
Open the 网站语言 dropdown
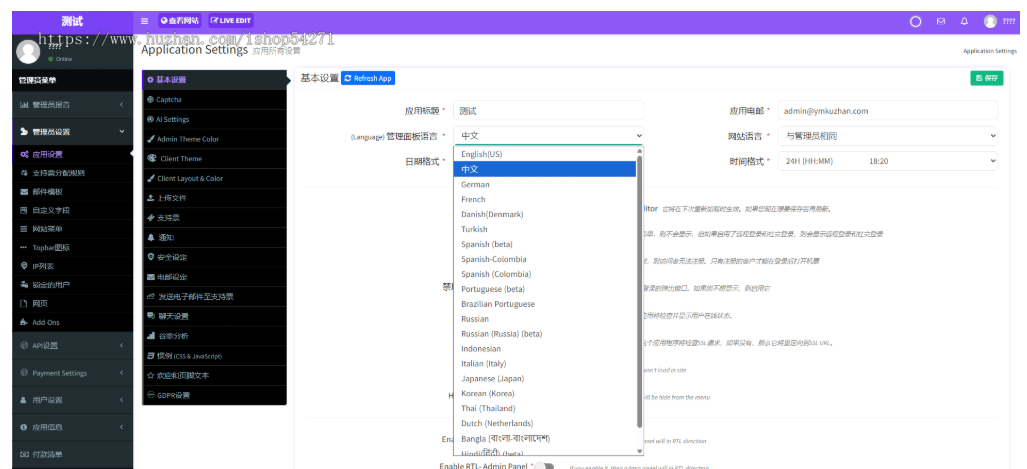pos(887,136)
